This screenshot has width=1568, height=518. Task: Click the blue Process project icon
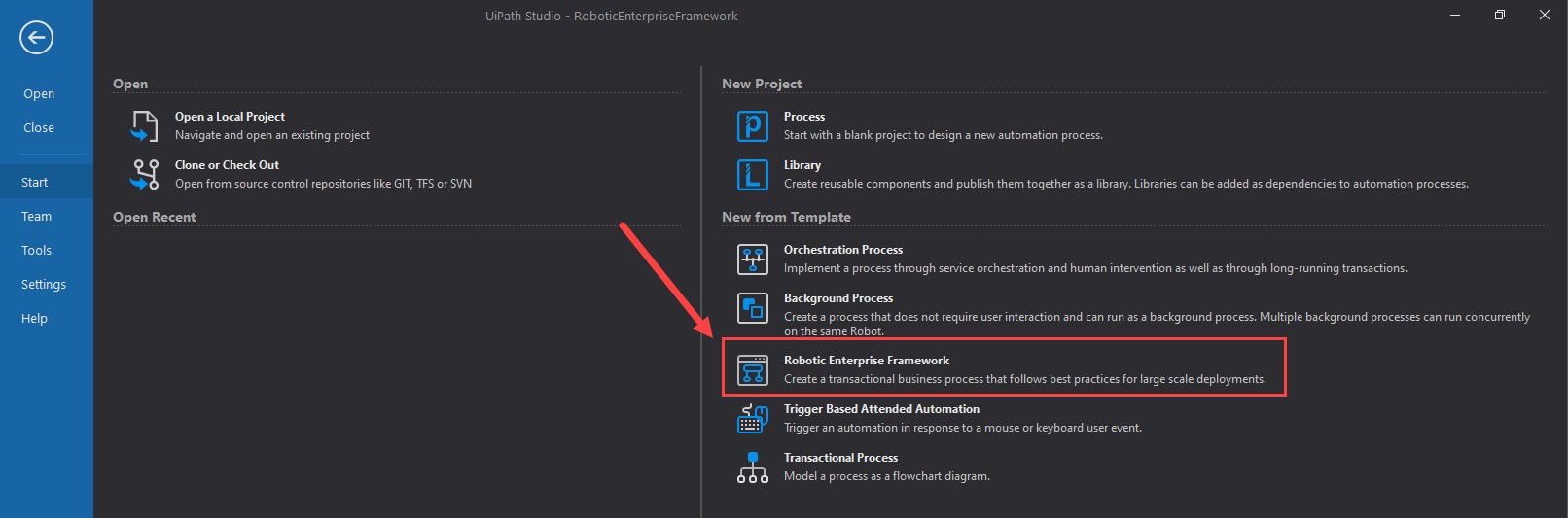tap(753, 126)
